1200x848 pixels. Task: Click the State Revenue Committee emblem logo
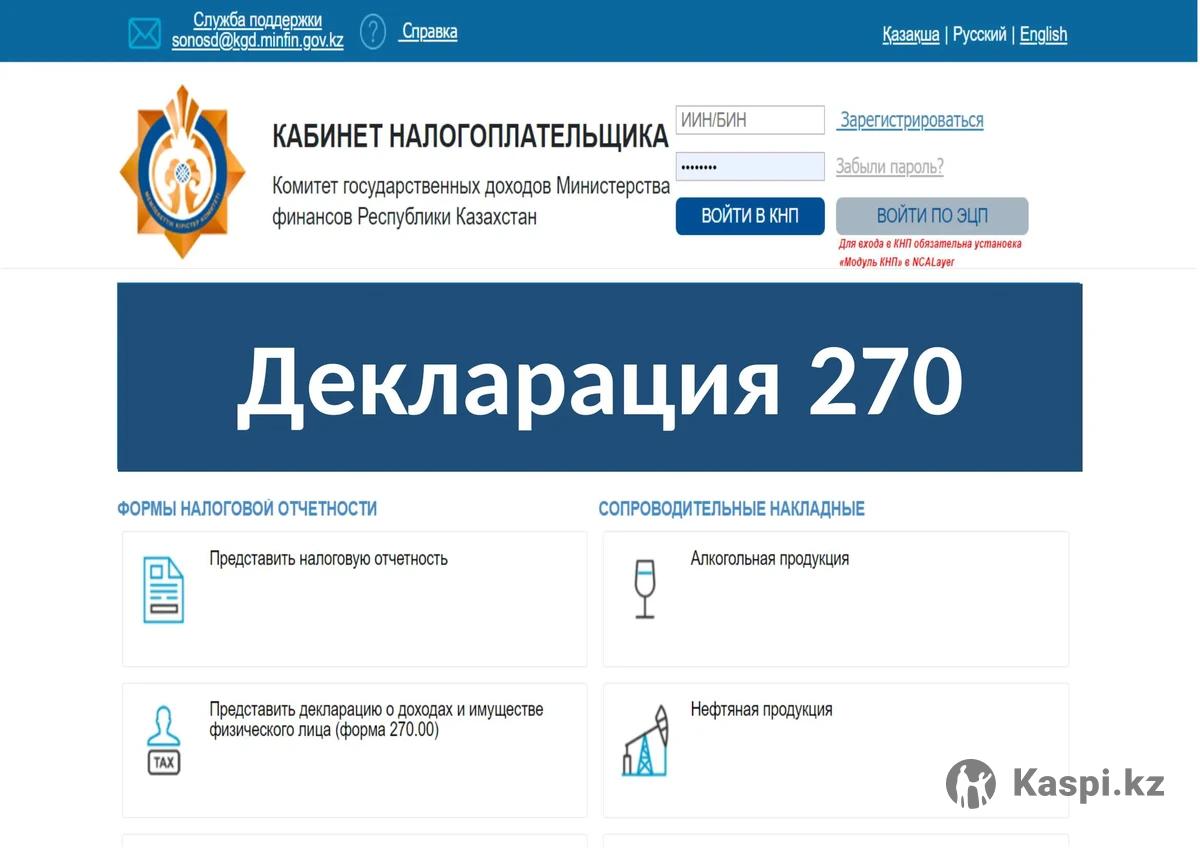point(182,172)
